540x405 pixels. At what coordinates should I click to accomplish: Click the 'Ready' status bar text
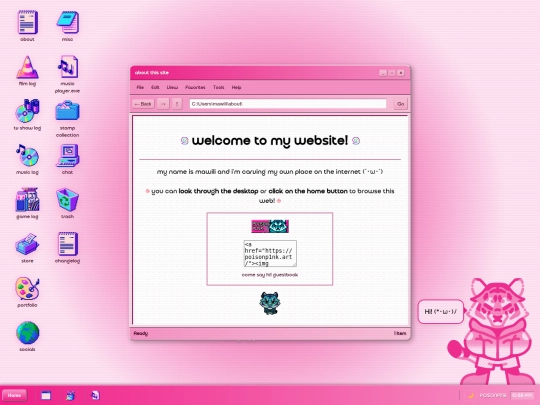click(141, 333)
